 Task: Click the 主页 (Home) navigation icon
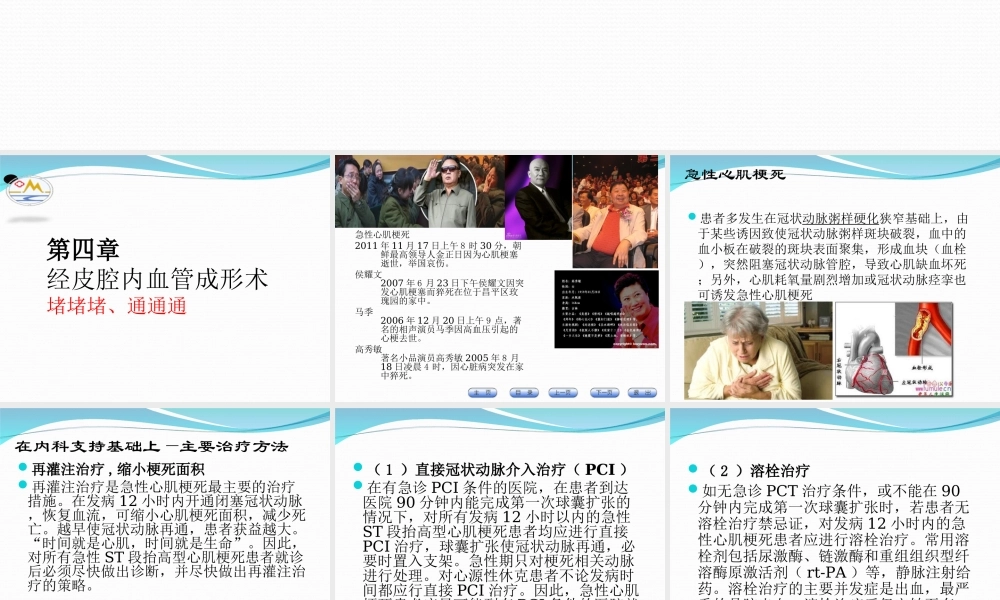pyautogui.click(x=482, y=390)
